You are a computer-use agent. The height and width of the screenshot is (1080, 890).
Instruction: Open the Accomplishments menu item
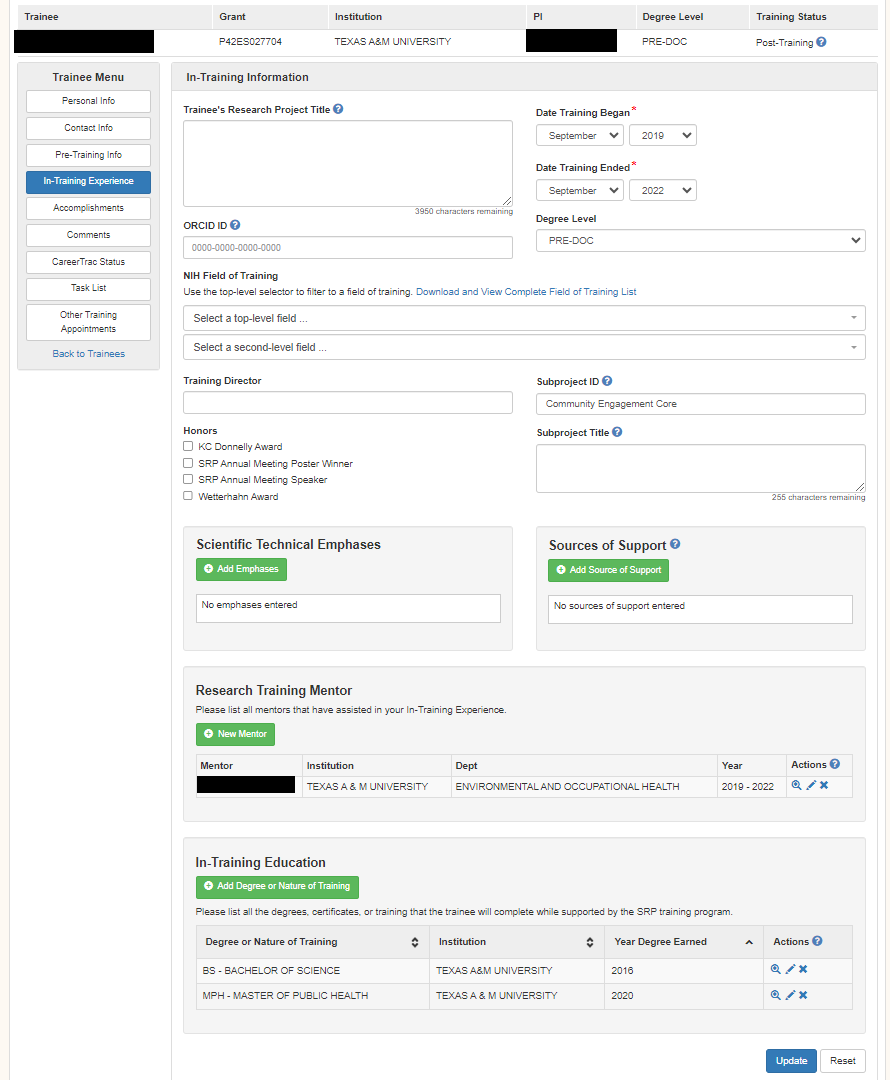(88, 208)
